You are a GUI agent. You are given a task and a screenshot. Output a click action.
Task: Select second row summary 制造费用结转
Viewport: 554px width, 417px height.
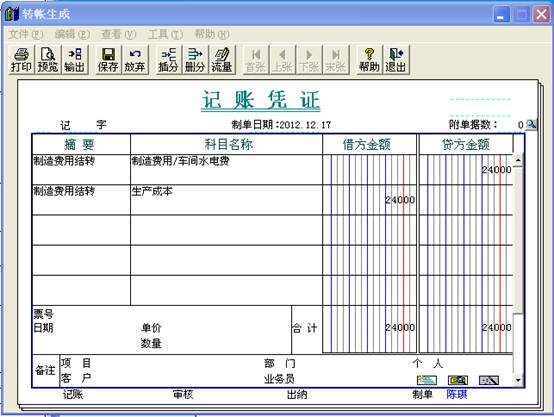pos(81,200)
